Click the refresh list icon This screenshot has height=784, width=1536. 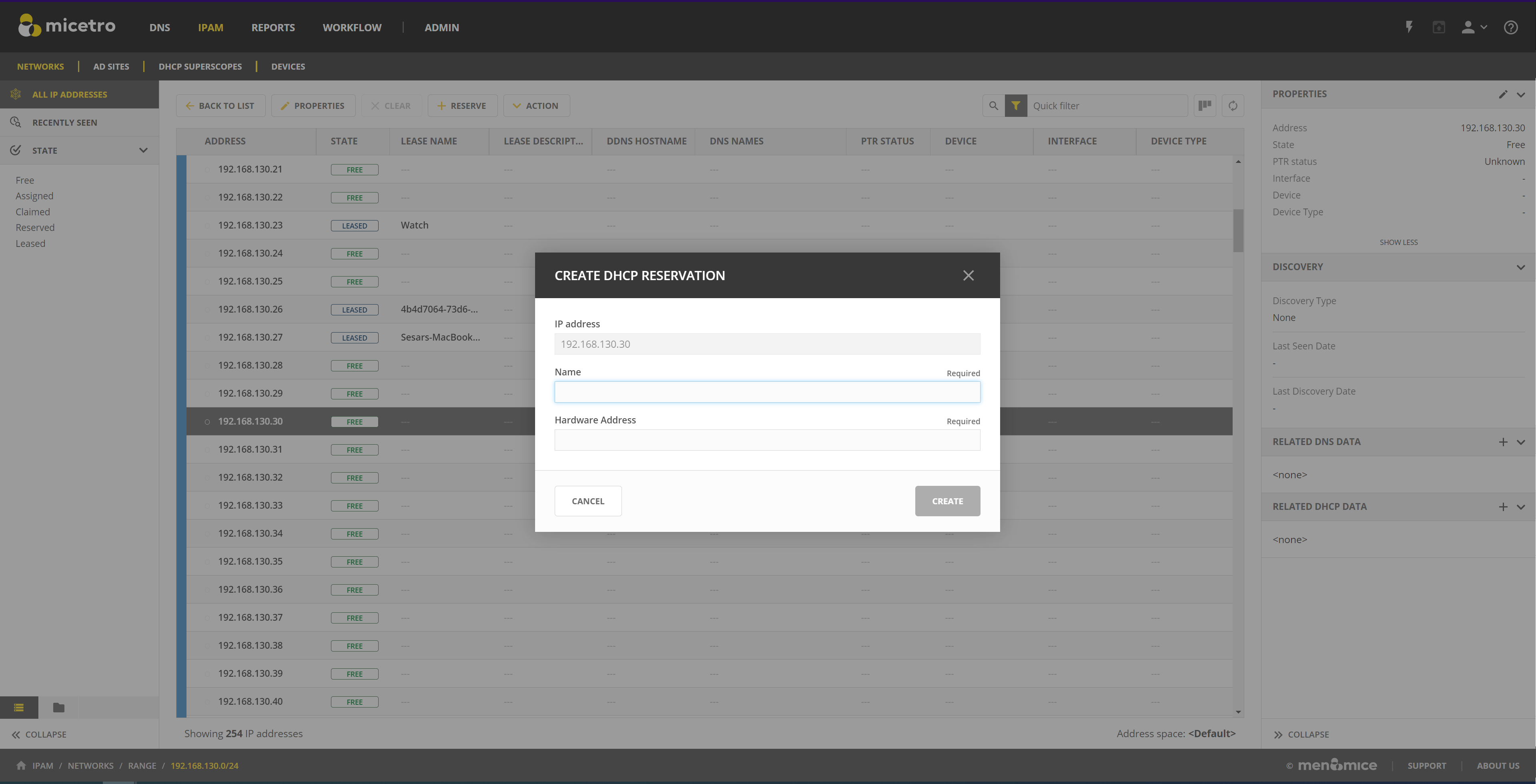[x=1233, y=106]
